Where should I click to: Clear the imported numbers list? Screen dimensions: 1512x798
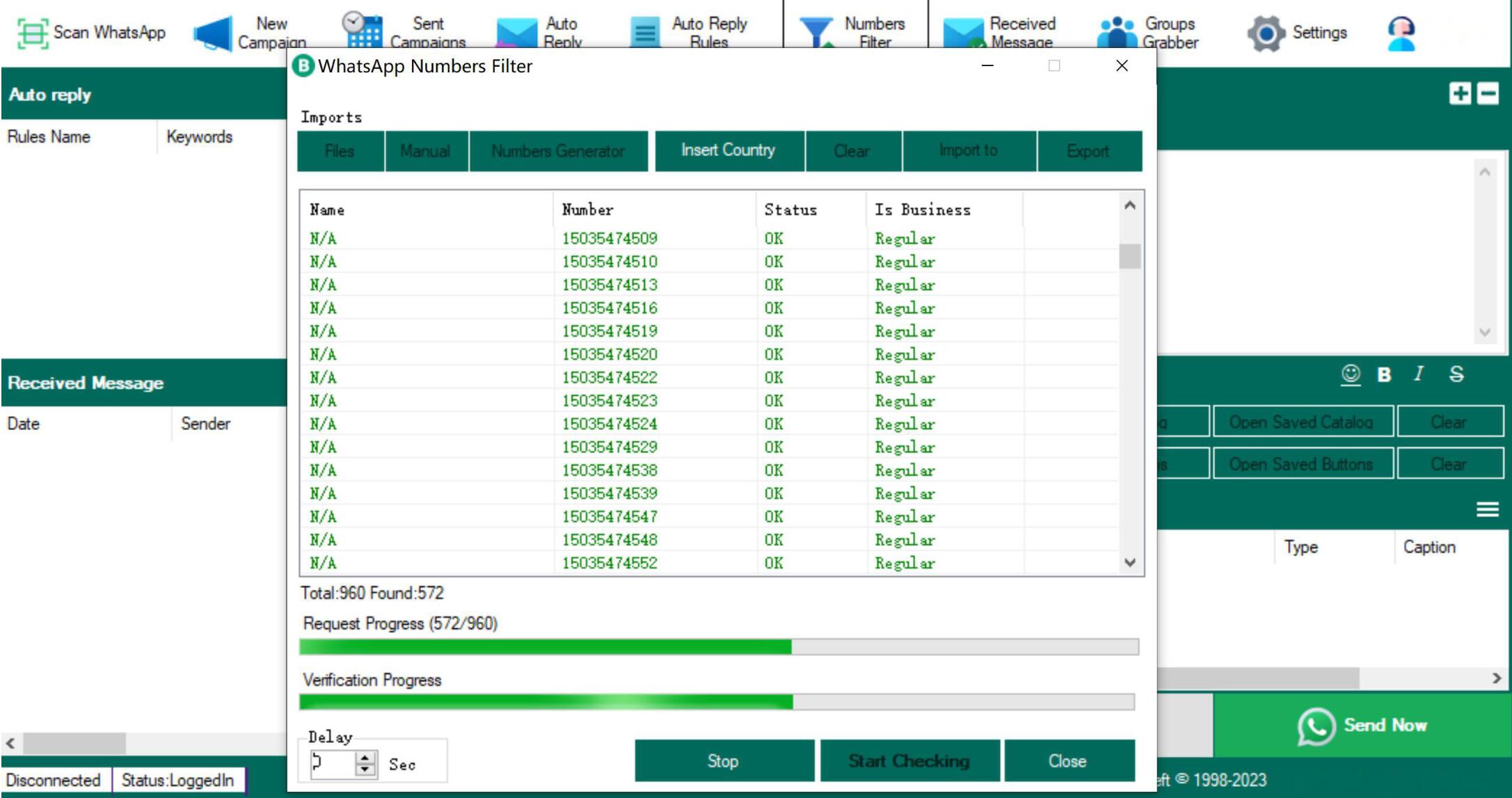[x=853, y=151]
